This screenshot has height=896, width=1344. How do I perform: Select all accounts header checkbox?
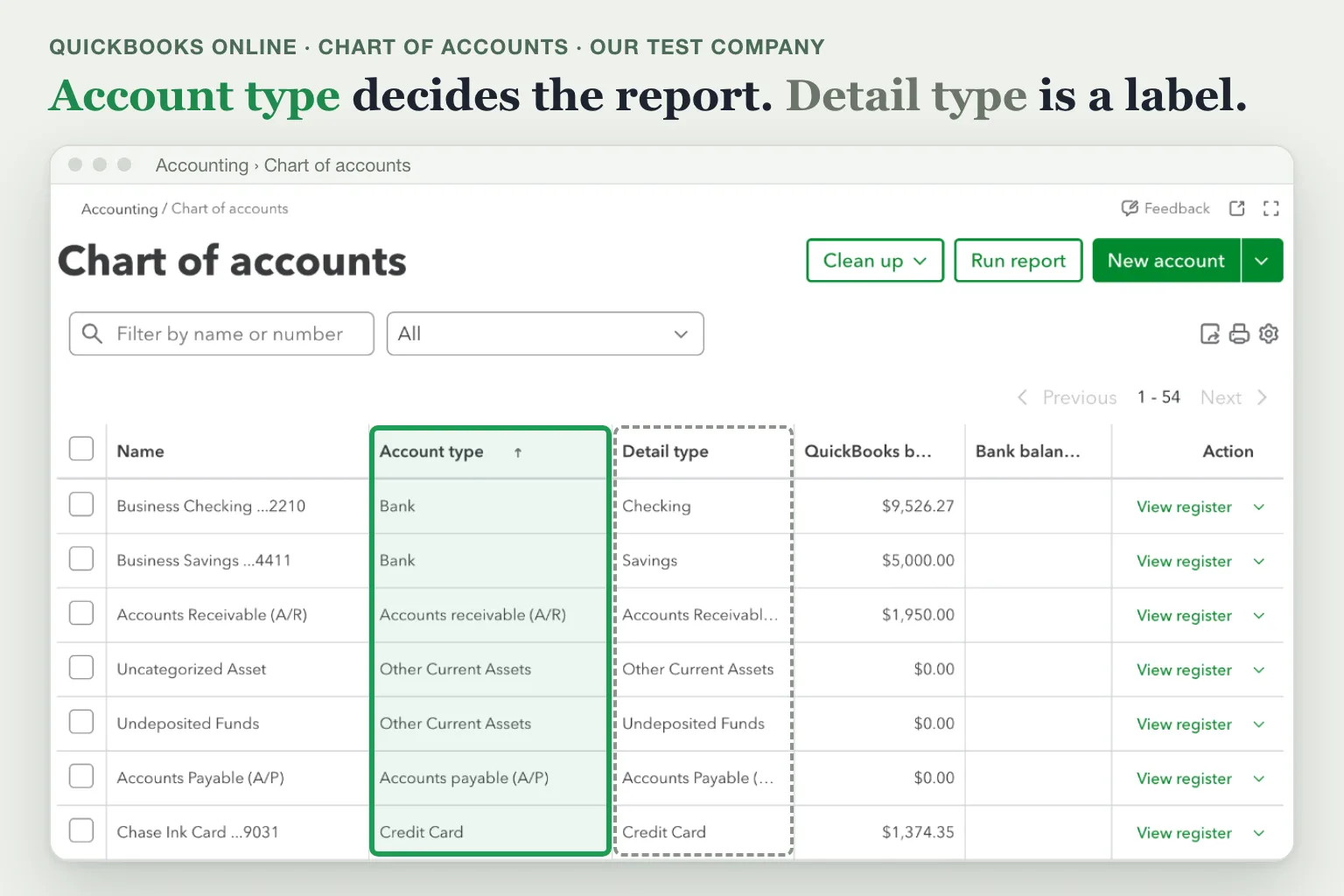pyautogui.click(x=81, y=449)
